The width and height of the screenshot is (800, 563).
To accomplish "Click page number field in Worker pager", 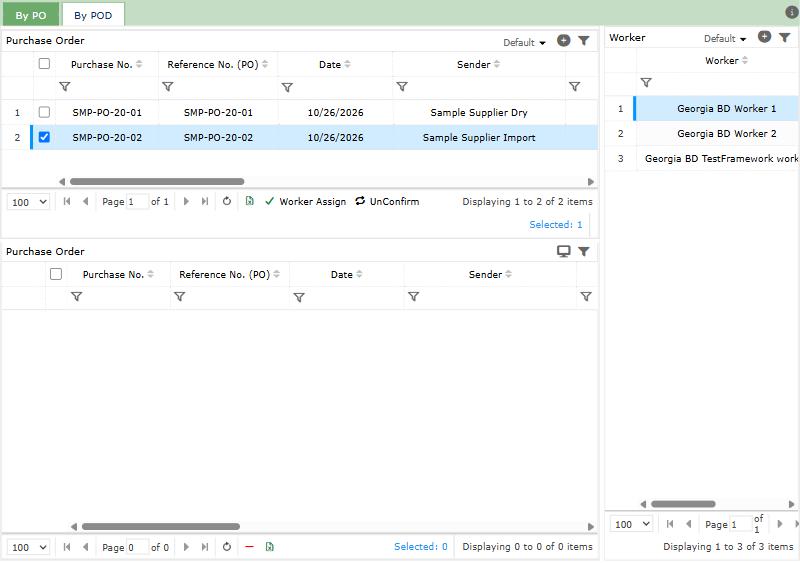I will pos(741,524).
